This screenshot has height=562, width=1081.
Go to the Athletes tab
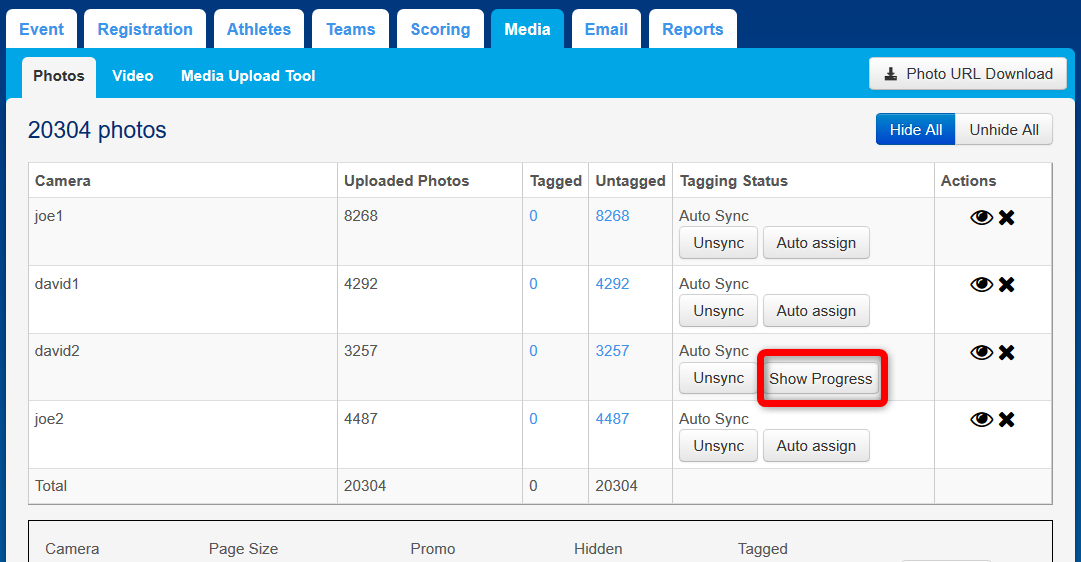tap(258, 29)
